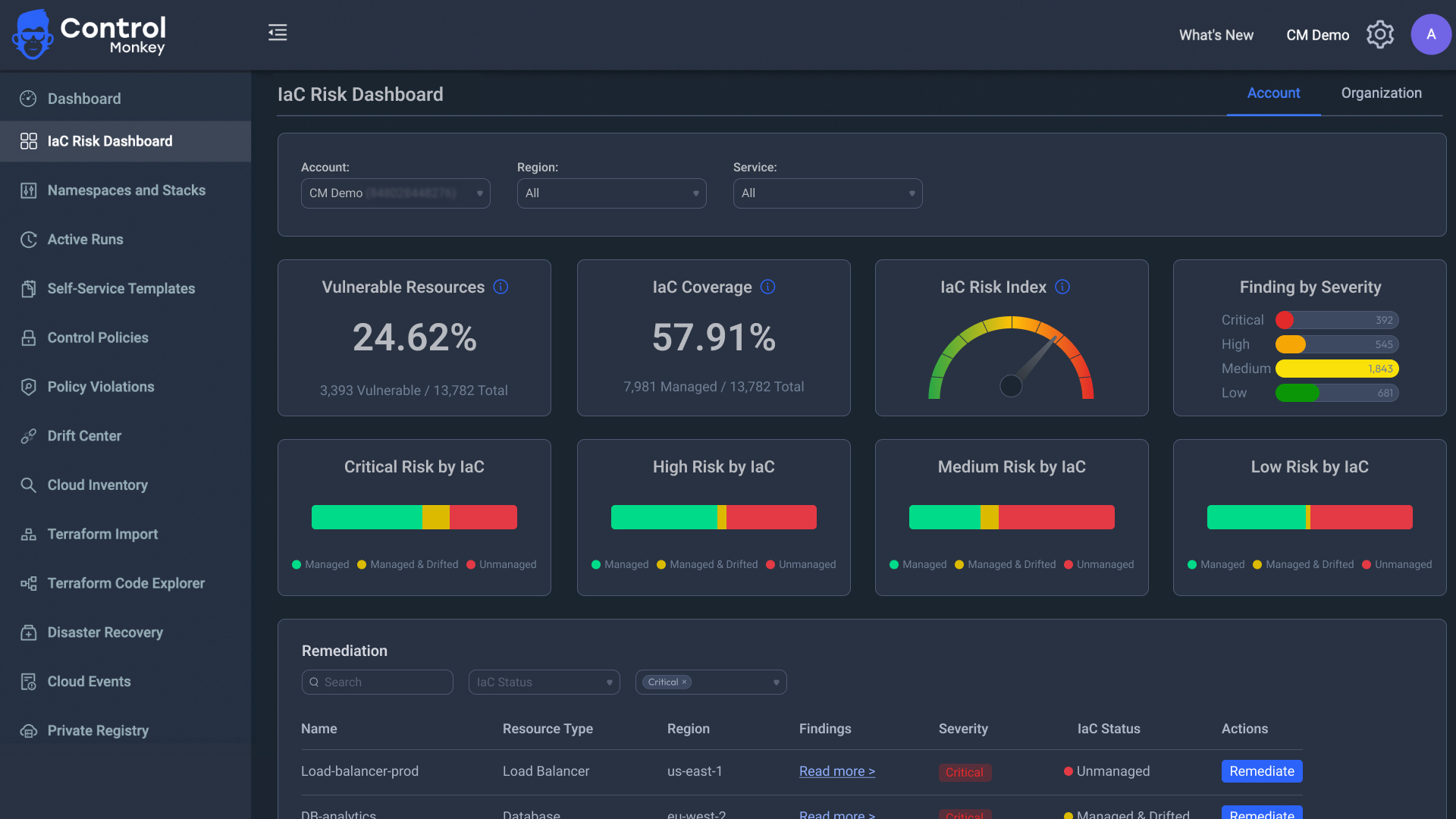Open Read more link for DB-analytics

click(836, 814)
